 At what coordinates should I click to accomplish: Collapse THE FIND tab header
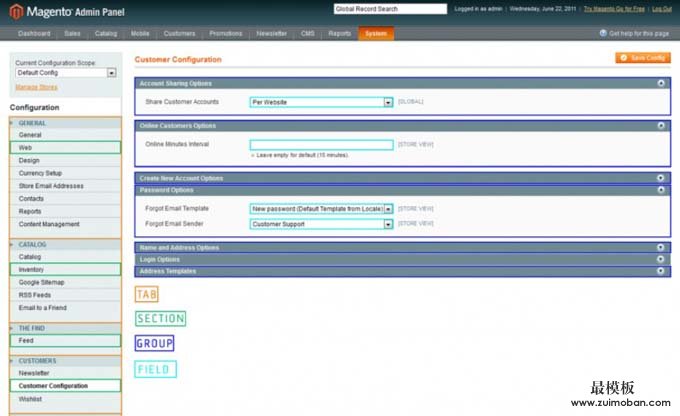point(65,328)
